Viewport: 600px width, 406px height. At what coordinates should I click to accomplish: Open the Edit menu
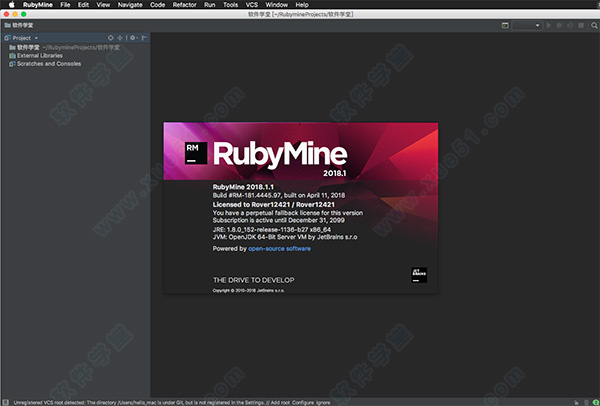tap(83, 5)
